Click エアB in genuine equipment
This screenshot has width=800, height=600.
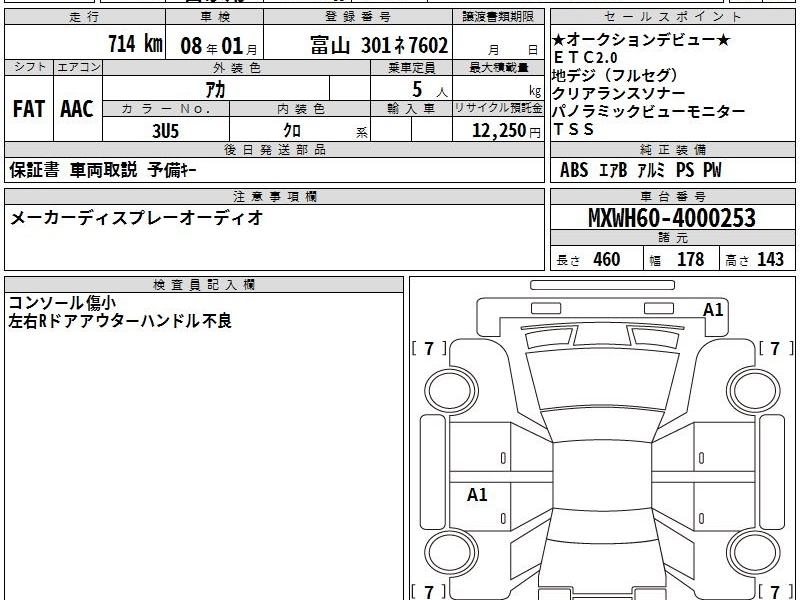pyautogui.click(x=613, y=170)
